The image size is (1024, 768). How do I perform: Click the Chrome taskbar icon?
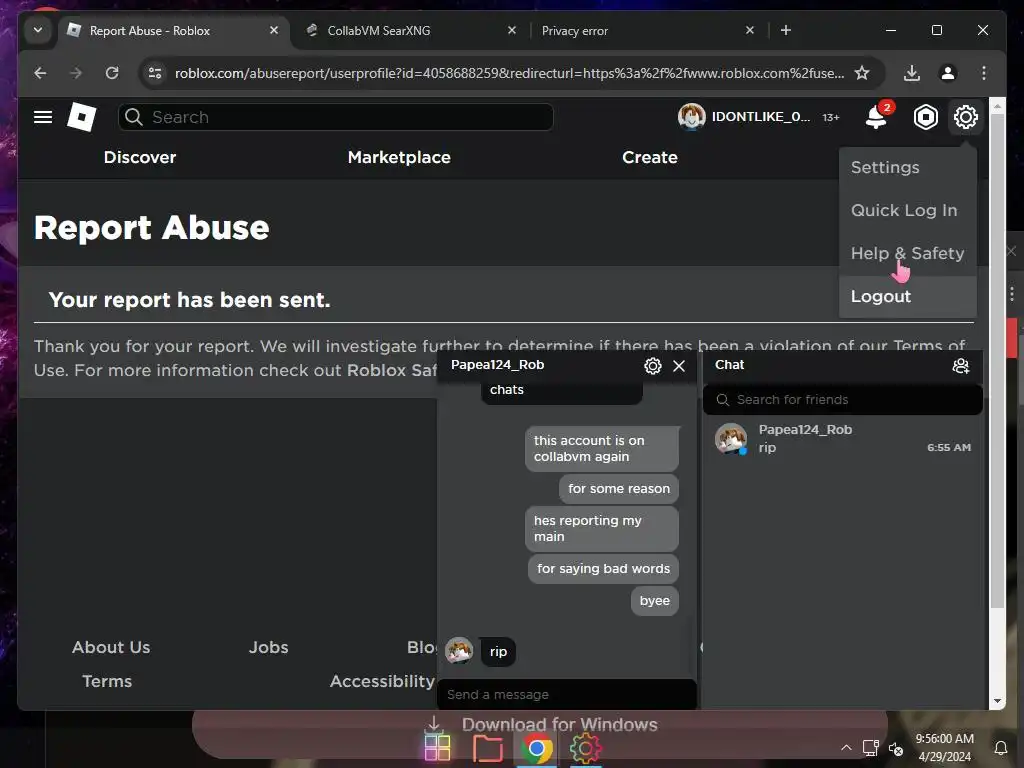pos(537,748)
